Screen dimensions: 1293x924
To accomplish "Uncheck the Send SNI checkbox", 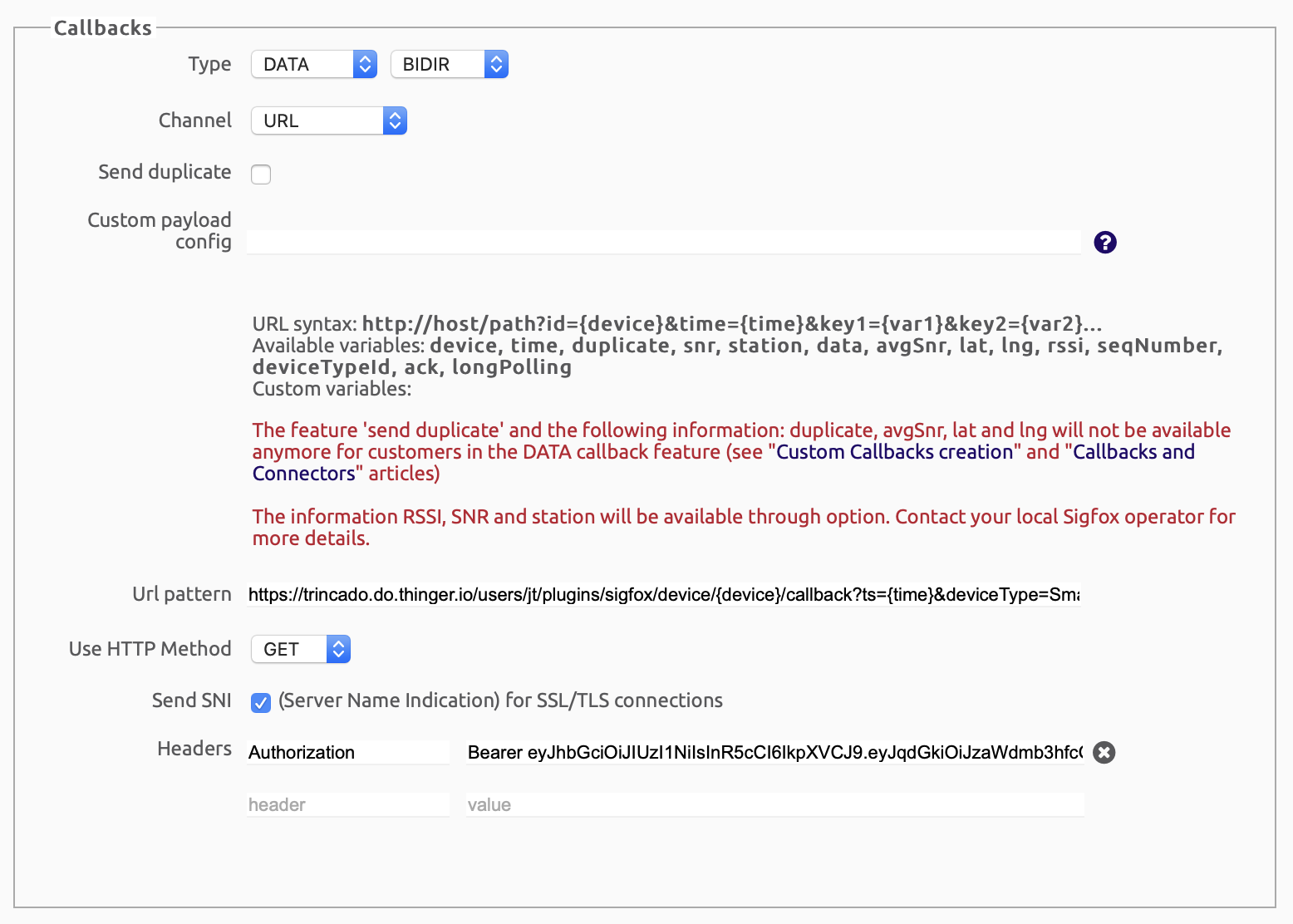I will [x=261, y=702].
